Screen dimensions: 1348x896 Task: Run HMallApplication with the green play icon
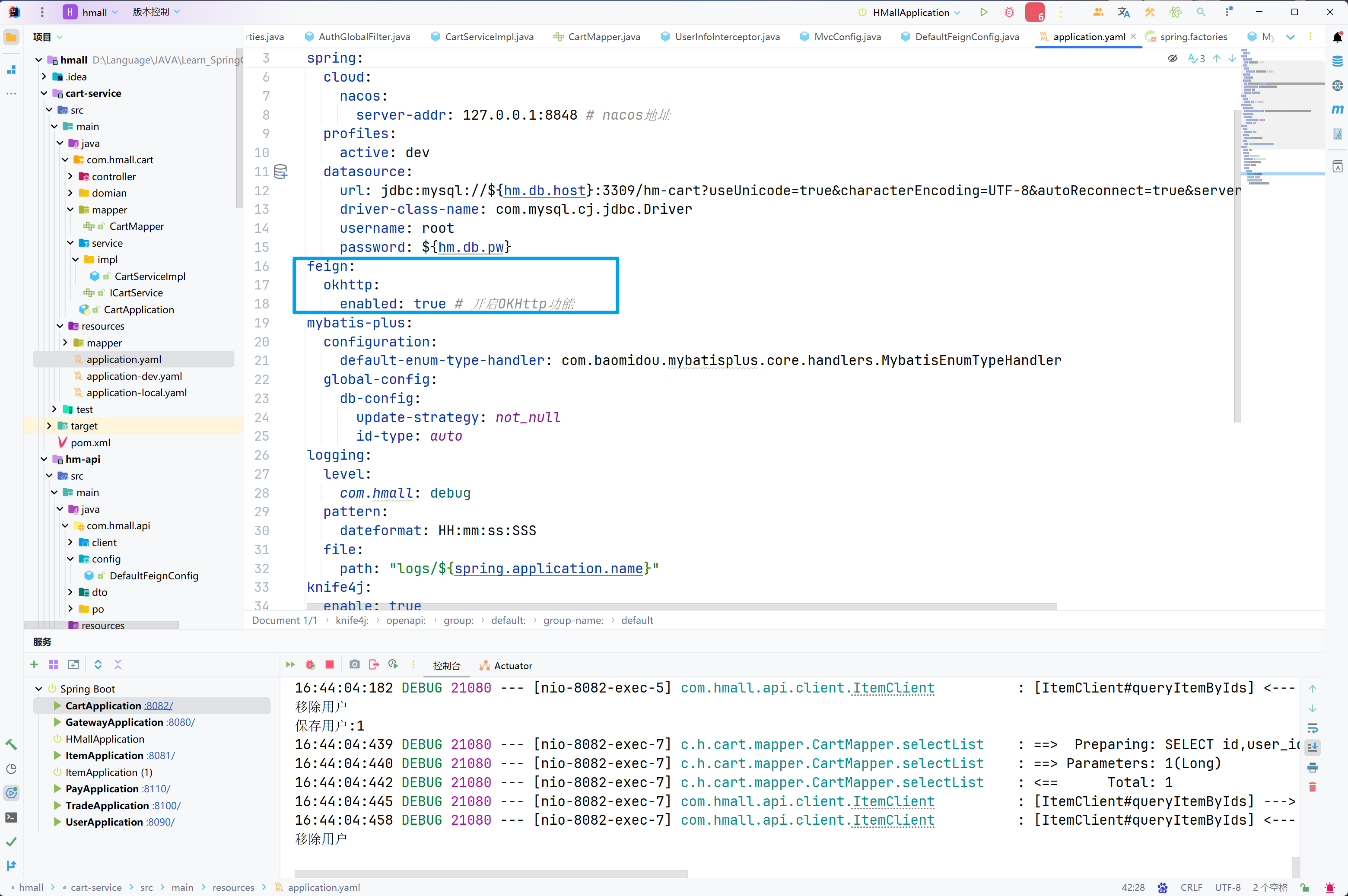coord(983,12)
